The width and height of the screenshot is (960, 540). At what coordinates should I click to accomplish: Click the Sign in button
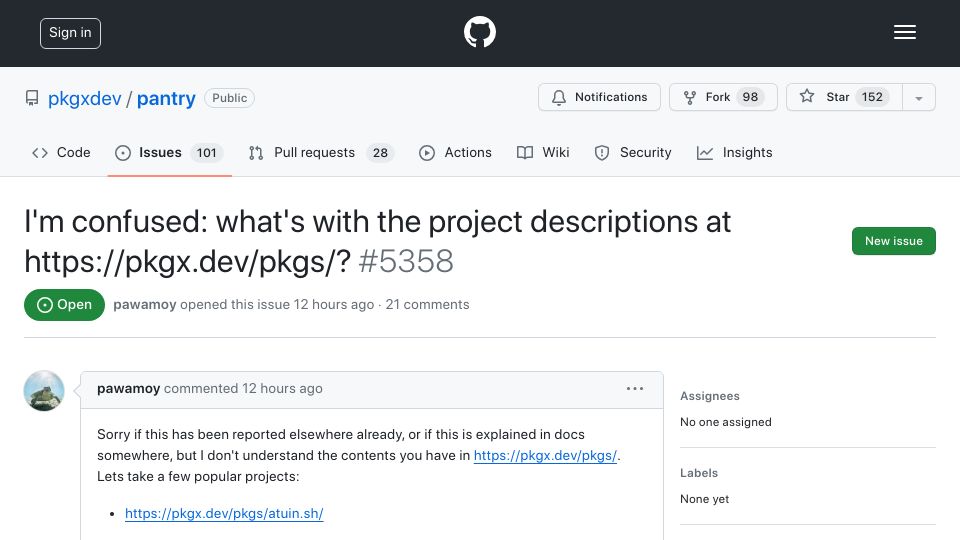70,33
